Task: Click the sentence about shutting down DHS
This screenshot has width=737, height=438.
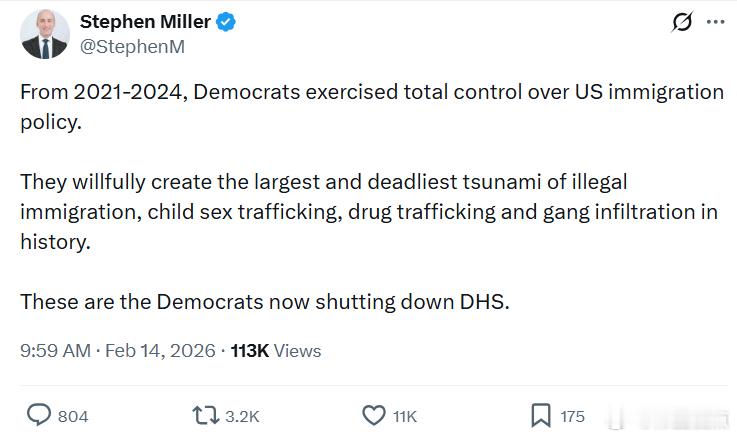Action: coord(265,302)
